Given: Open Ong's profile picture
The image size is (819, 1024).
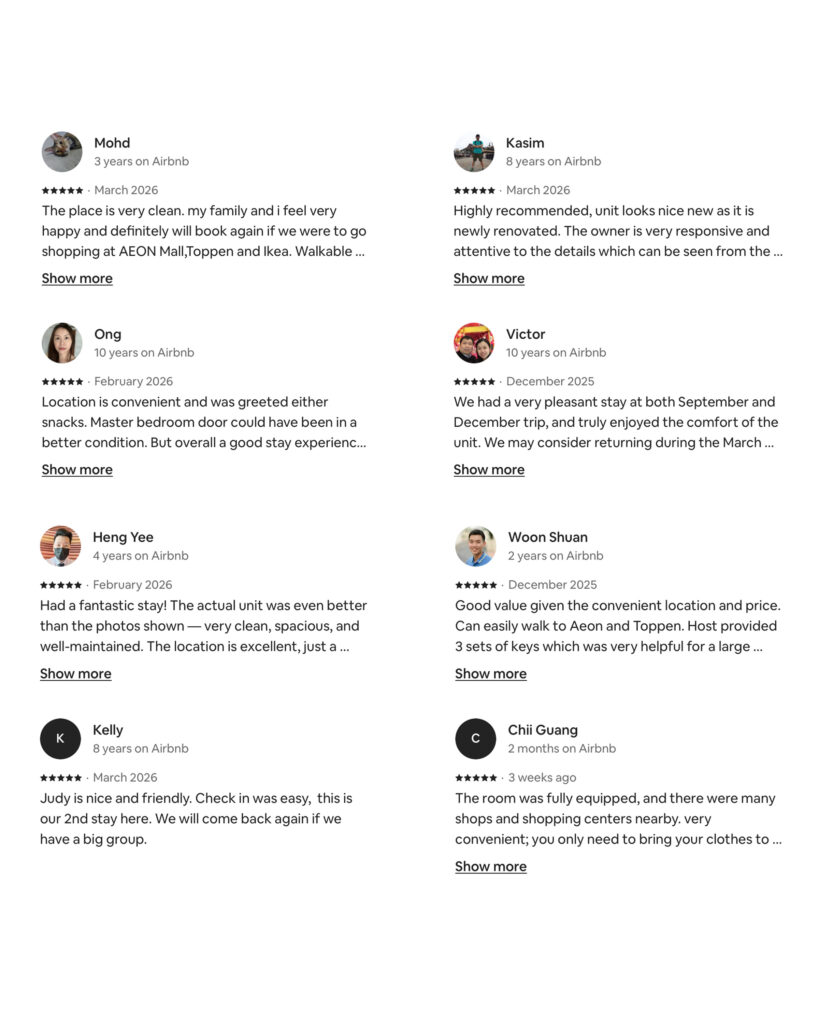Looking at the screenshot, I should point(62,343).
